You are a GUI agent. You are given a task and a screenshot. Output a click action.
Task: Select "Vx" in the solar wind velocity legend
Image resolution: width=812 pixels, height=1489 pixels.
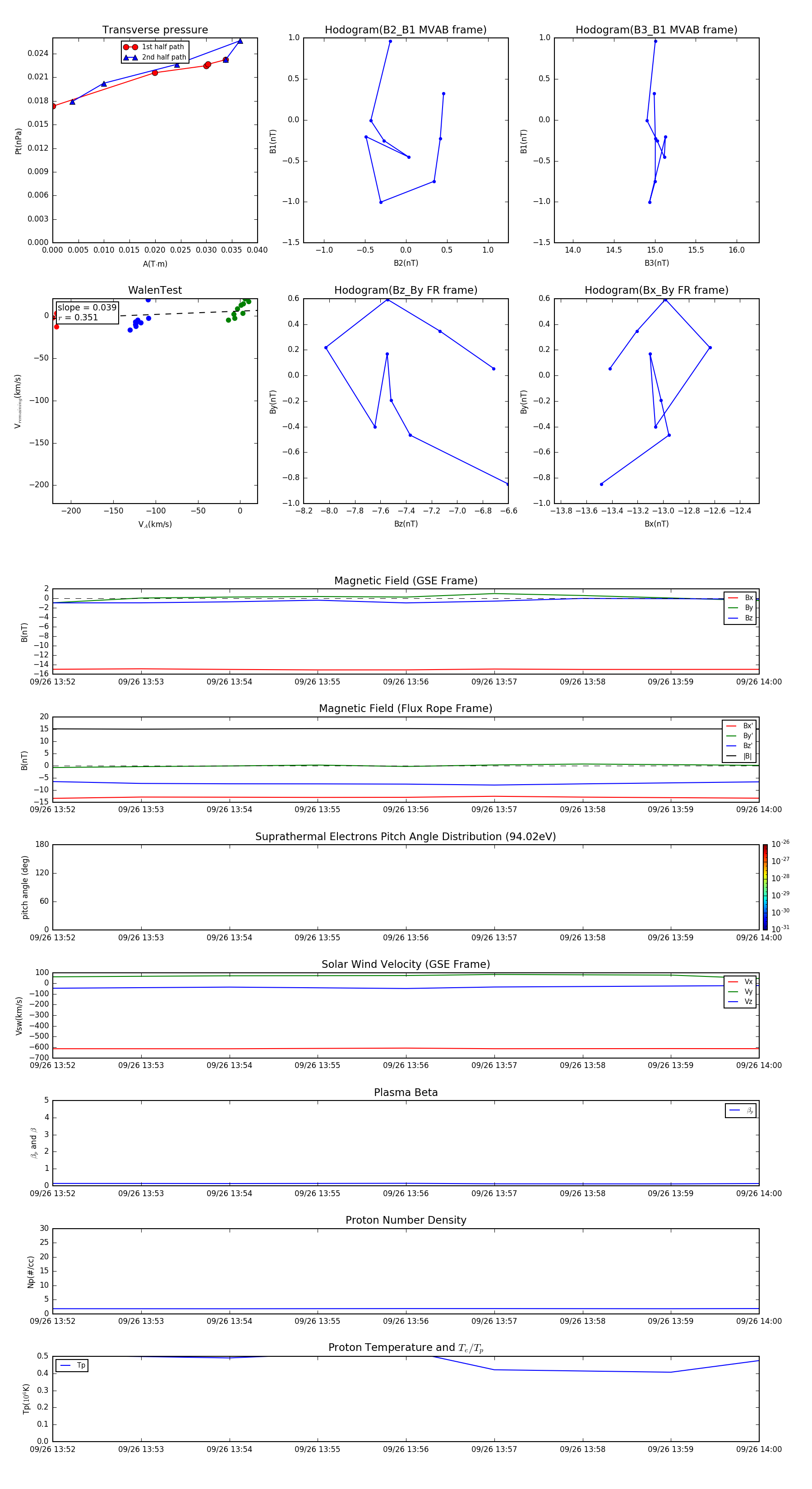pos(741,981)
